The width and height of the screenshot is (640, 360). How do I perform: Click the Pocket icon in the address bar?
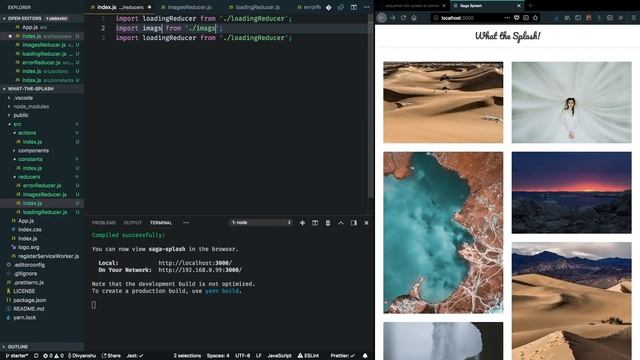[x=516, y=18]
